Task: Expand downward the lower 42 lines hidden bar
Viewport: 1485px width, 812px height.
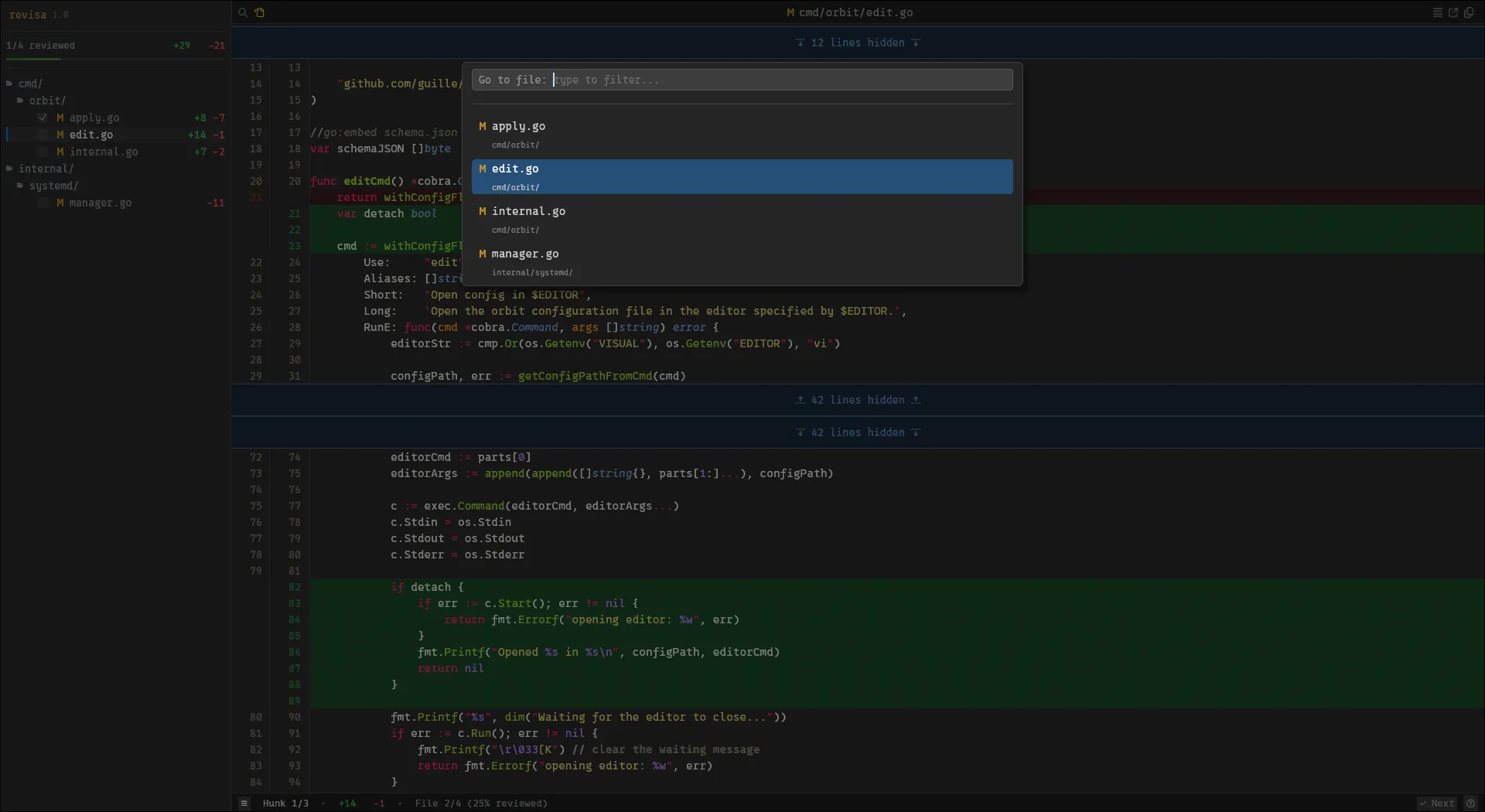Action: coord(858,432)
